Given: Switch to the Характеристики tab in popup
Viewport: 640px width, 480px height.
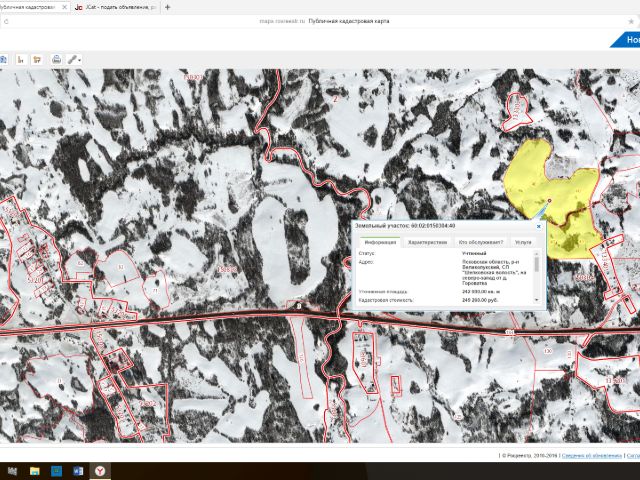Looking at the screenshot, I should point(427,242).
